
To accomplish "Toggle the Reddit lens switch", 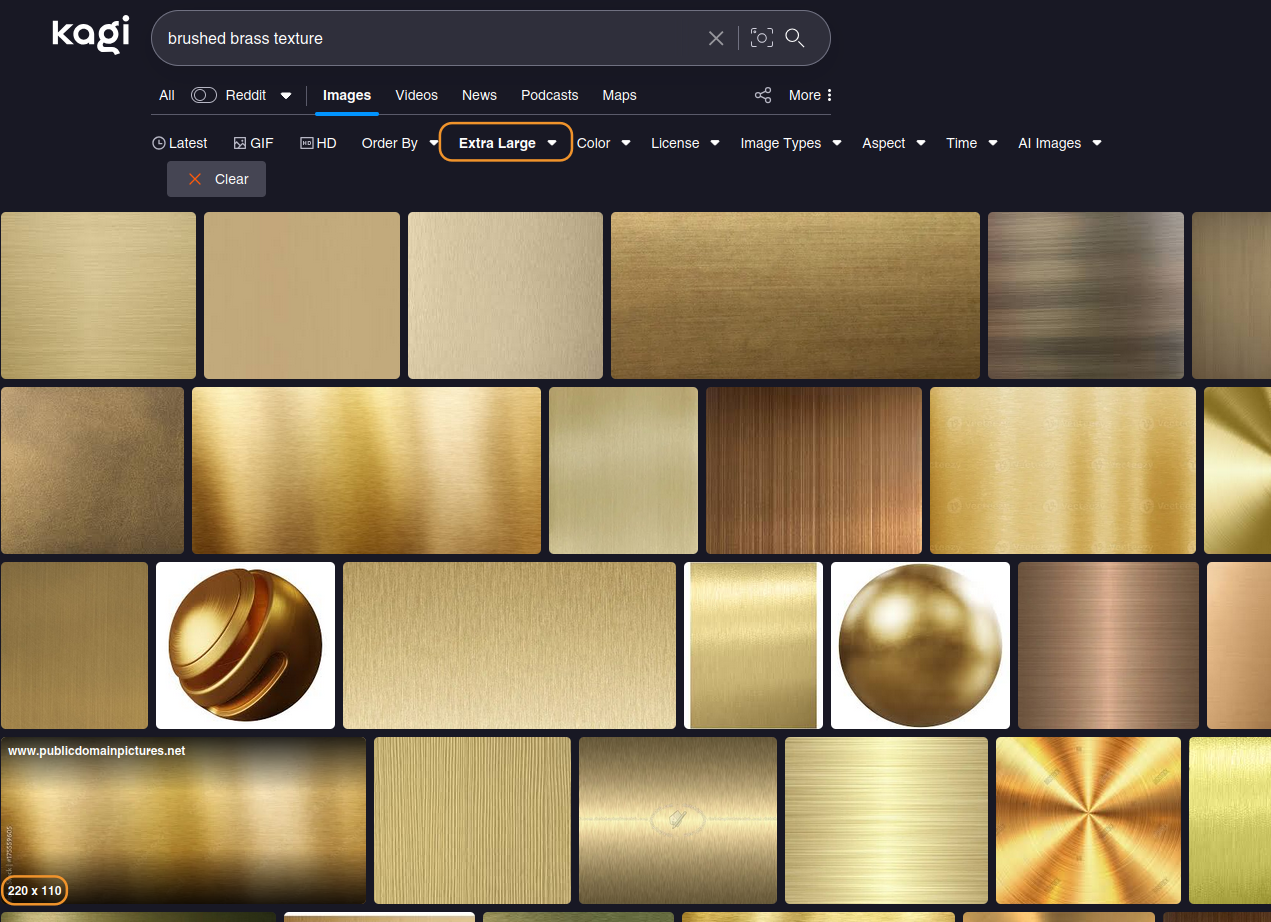I will [x=204, y=95].
